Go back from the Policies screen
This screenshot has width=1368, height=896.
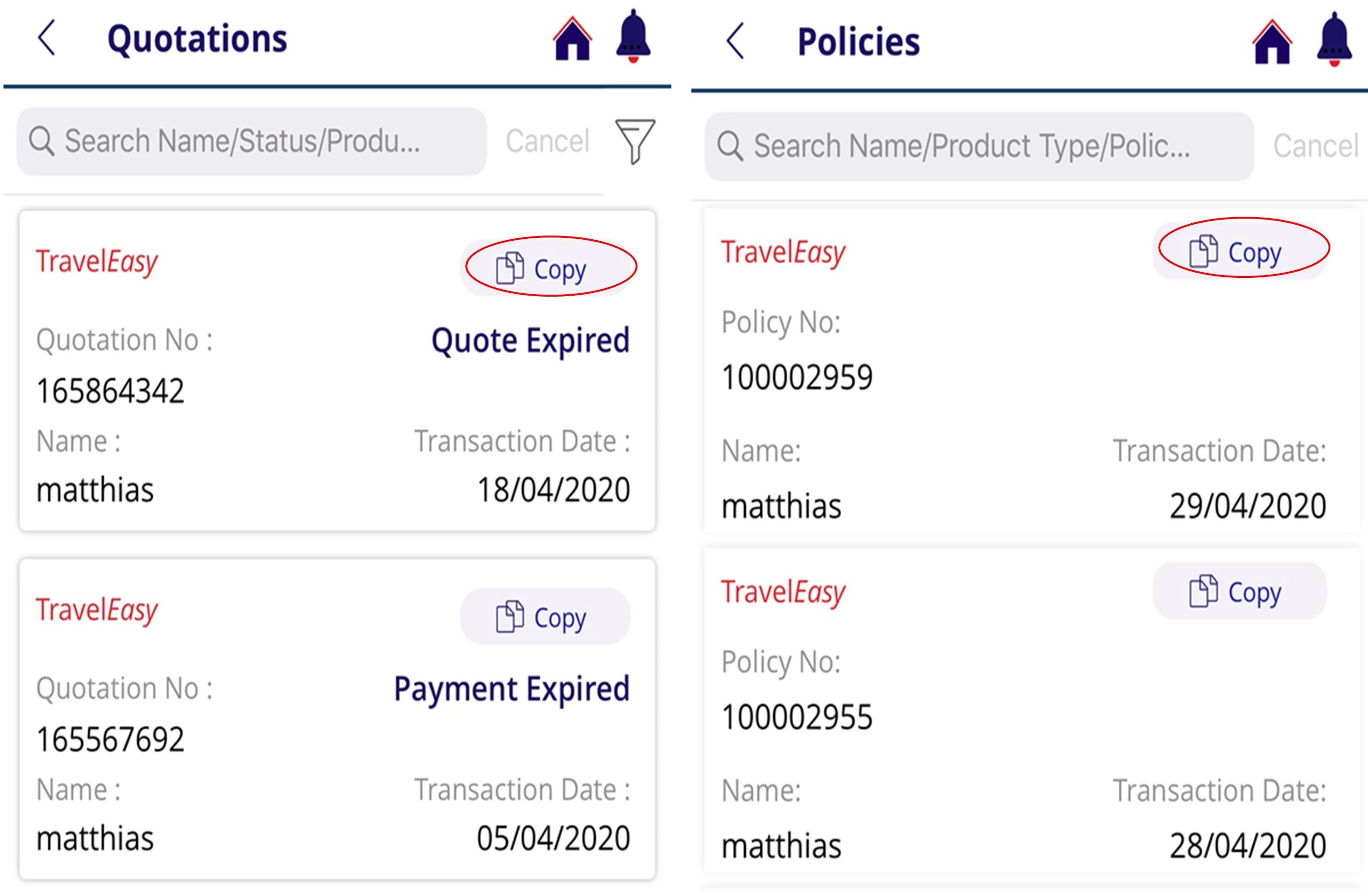pyautogui.click(x=736, y=41)
